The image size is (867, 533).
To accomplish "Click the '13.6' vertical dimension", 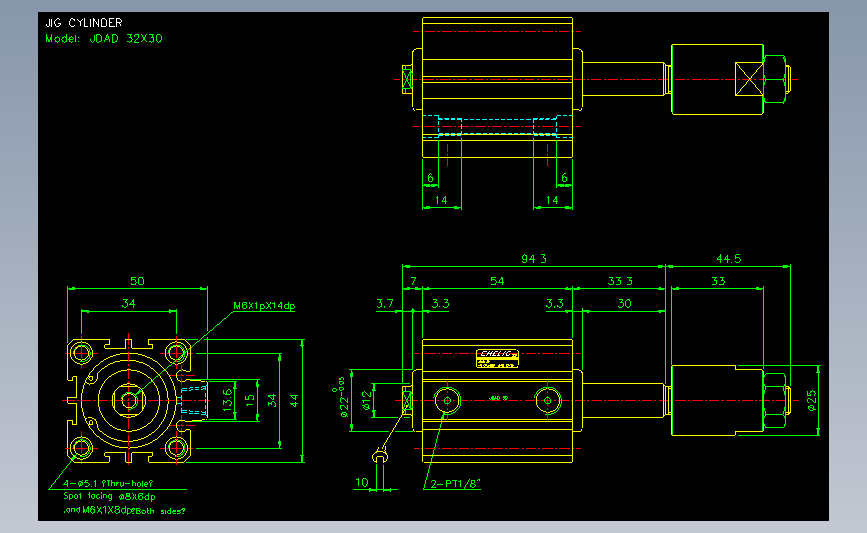I will 228,400.
